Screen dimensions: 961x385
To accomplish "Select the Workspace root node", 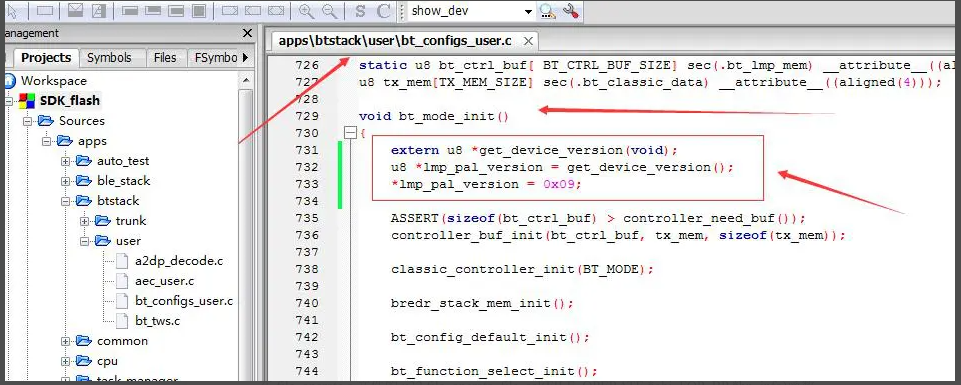I will (x=53, y=80).
